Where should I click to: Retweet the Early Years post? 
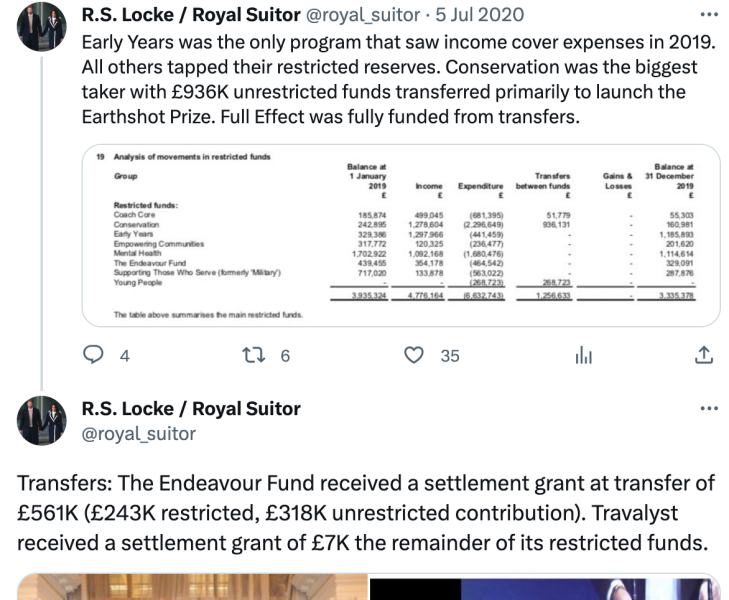pyautogui.click(x=254, y=356)
